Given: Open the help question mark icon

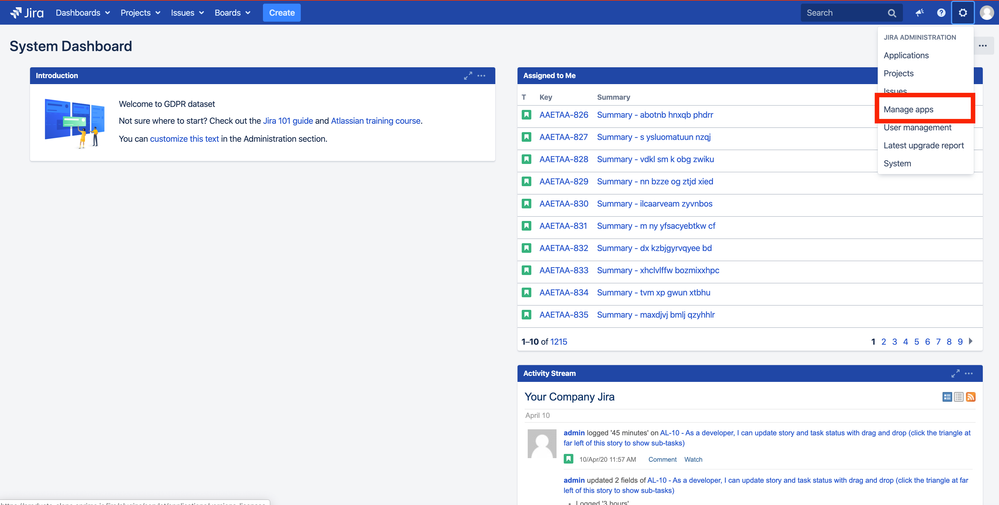Looking at the screenshot, I should 941,13.
